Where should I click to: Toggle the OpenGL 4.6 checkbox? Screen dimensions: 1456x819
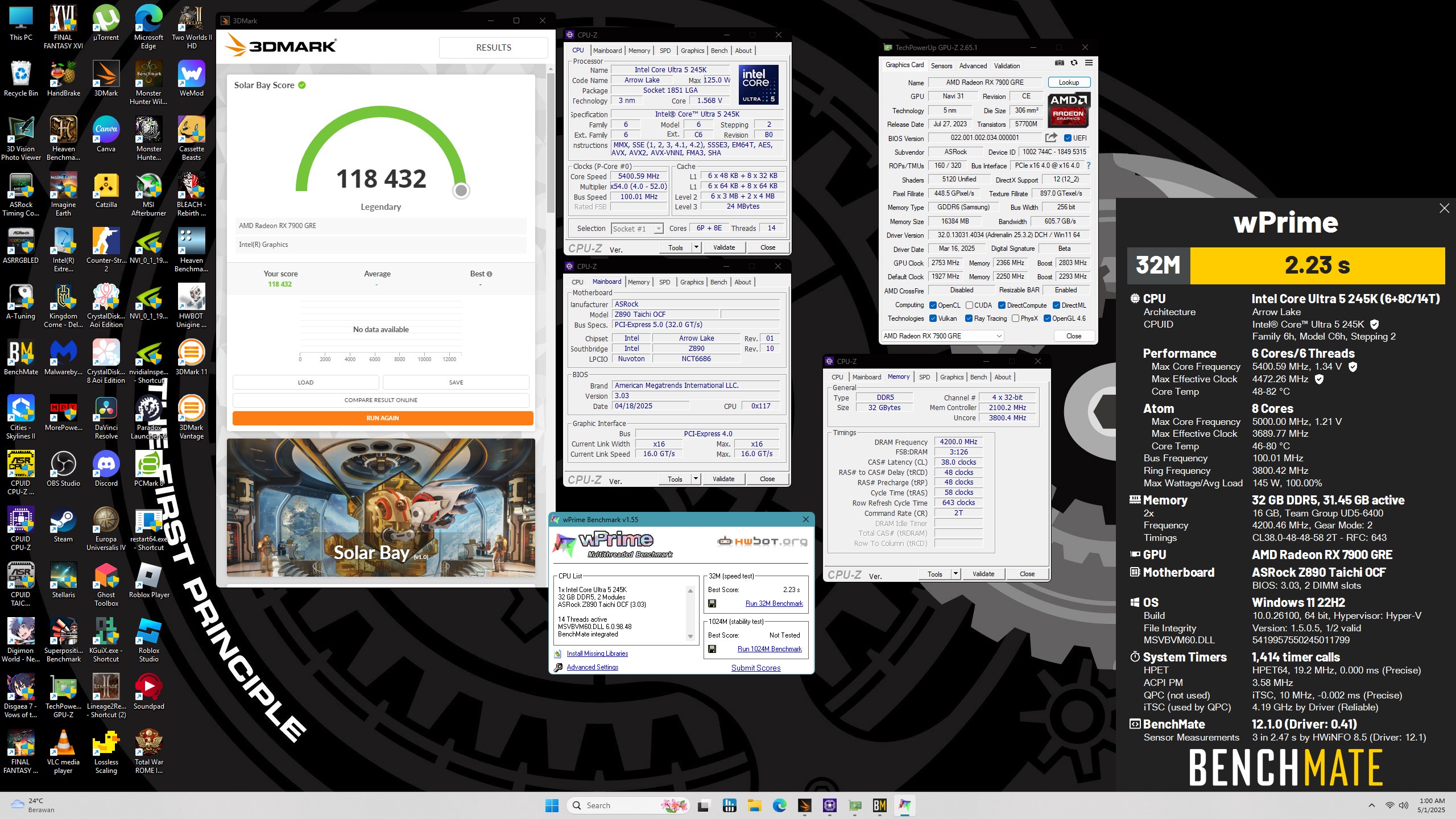1047,318
